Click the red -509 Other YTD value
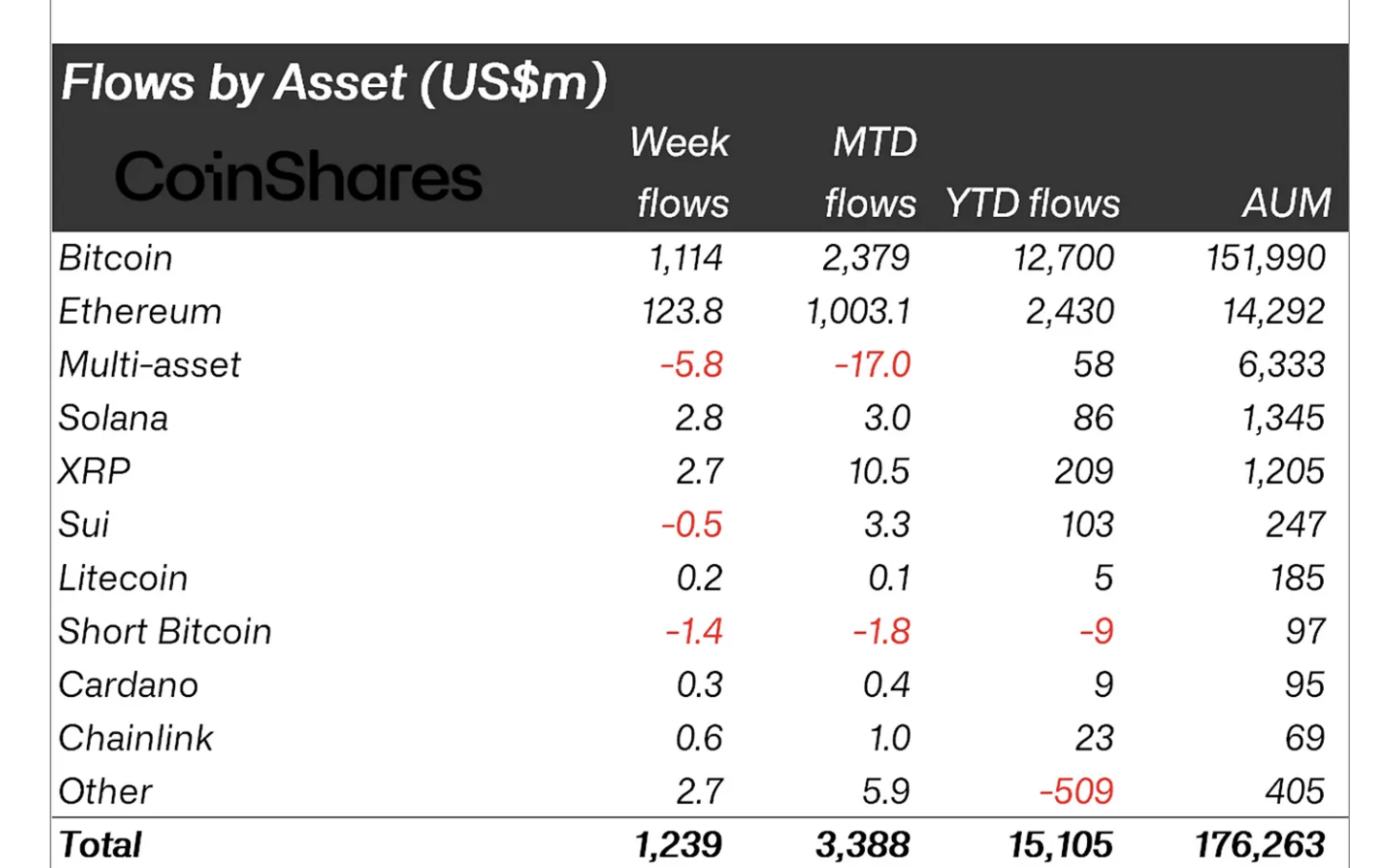 click(1076, 792)
